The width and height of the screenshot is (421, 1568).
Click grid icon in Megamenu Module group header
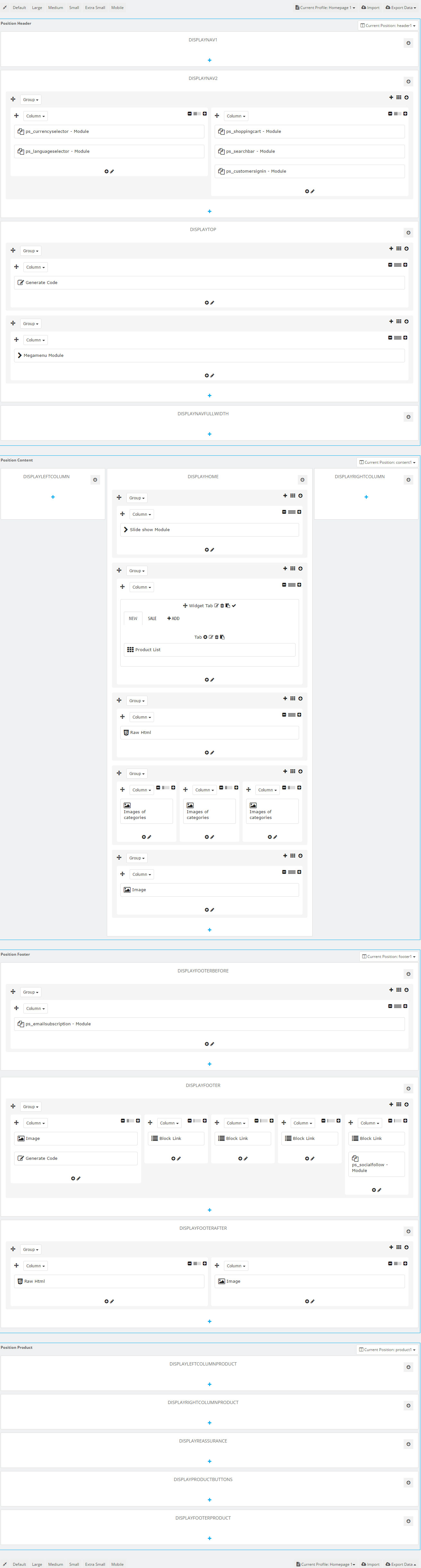coord(399,321)
